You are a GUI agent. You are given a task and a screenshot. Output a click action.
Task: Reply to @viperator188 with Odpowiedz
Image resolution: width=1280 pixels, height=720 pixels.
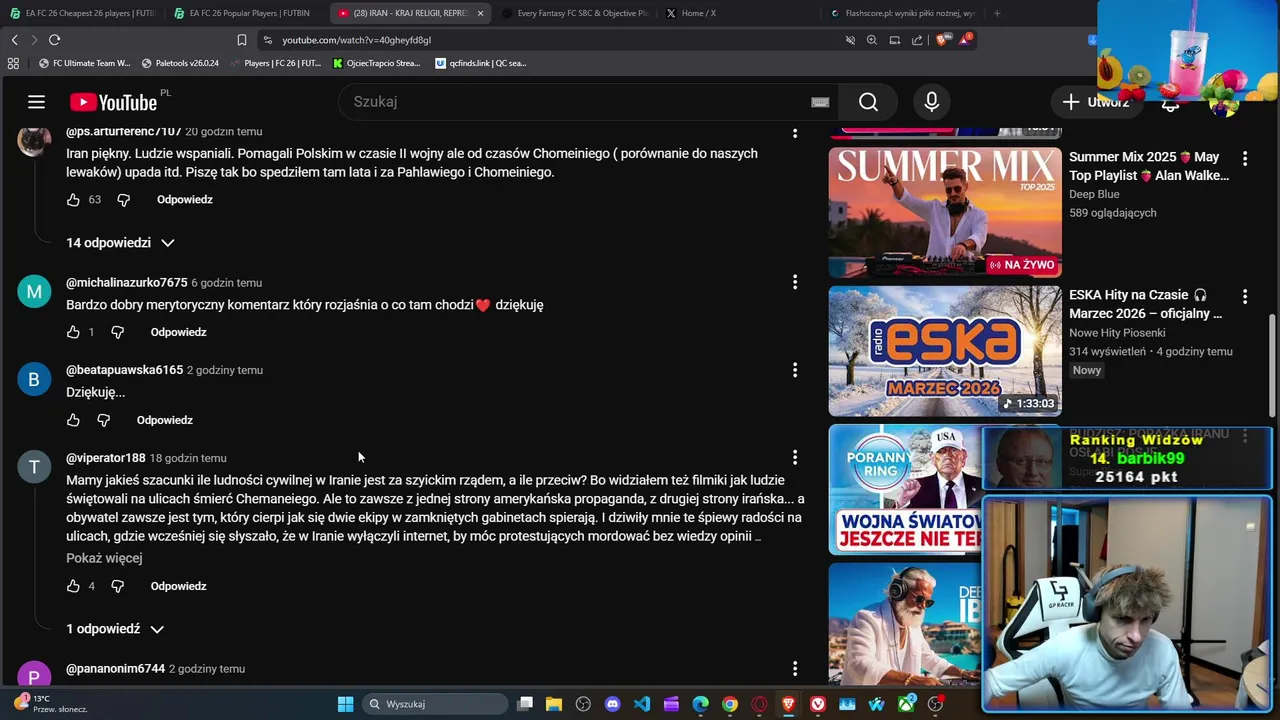179,586
